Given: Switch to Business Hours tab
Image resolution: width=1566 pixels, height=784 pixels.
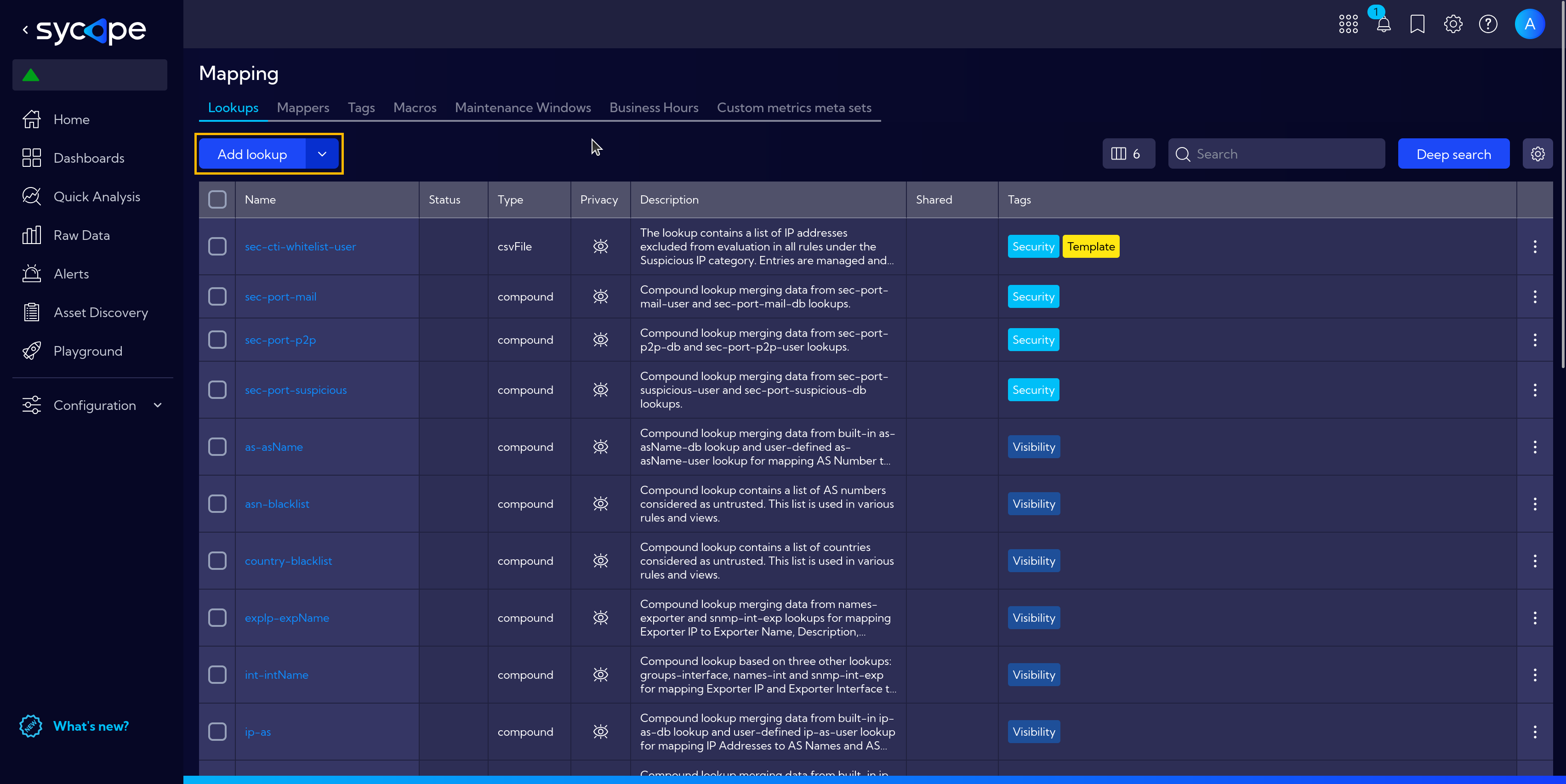Looking at the screenshot, I should coord(654,108).
